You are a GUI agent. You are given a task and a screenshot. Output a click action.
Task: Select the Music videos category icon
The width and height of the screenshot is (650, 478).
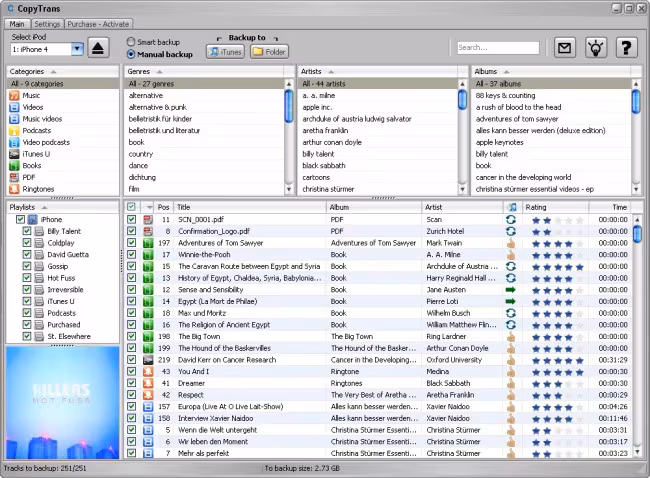click(14, 119)
